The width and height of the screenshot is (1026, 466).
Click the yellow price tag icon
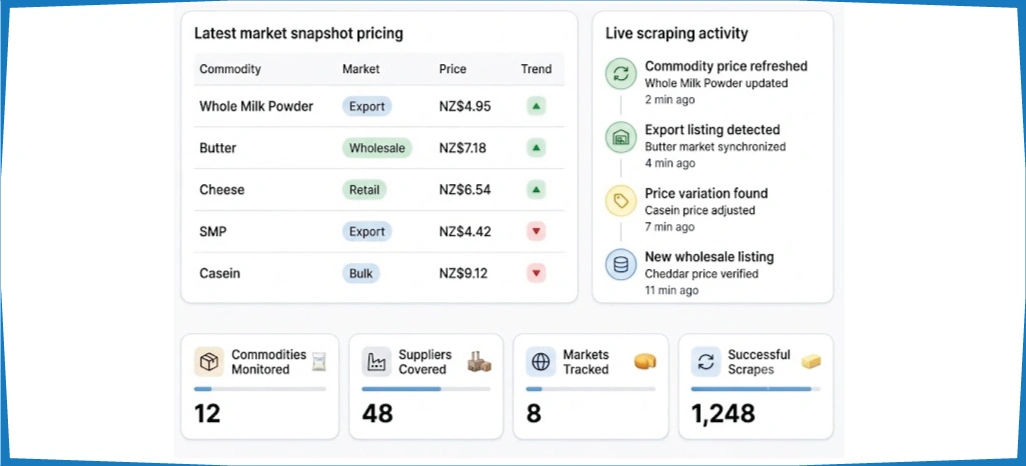(x=620, y=201)
